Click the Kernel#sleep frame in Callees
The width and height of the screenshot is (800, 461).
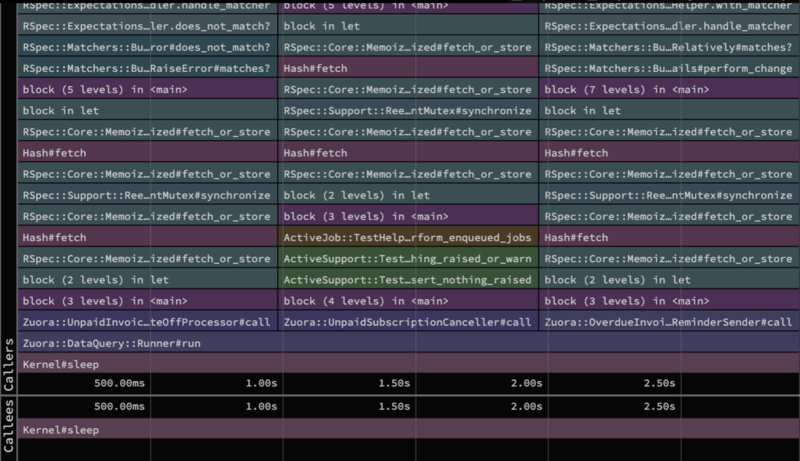409,429
